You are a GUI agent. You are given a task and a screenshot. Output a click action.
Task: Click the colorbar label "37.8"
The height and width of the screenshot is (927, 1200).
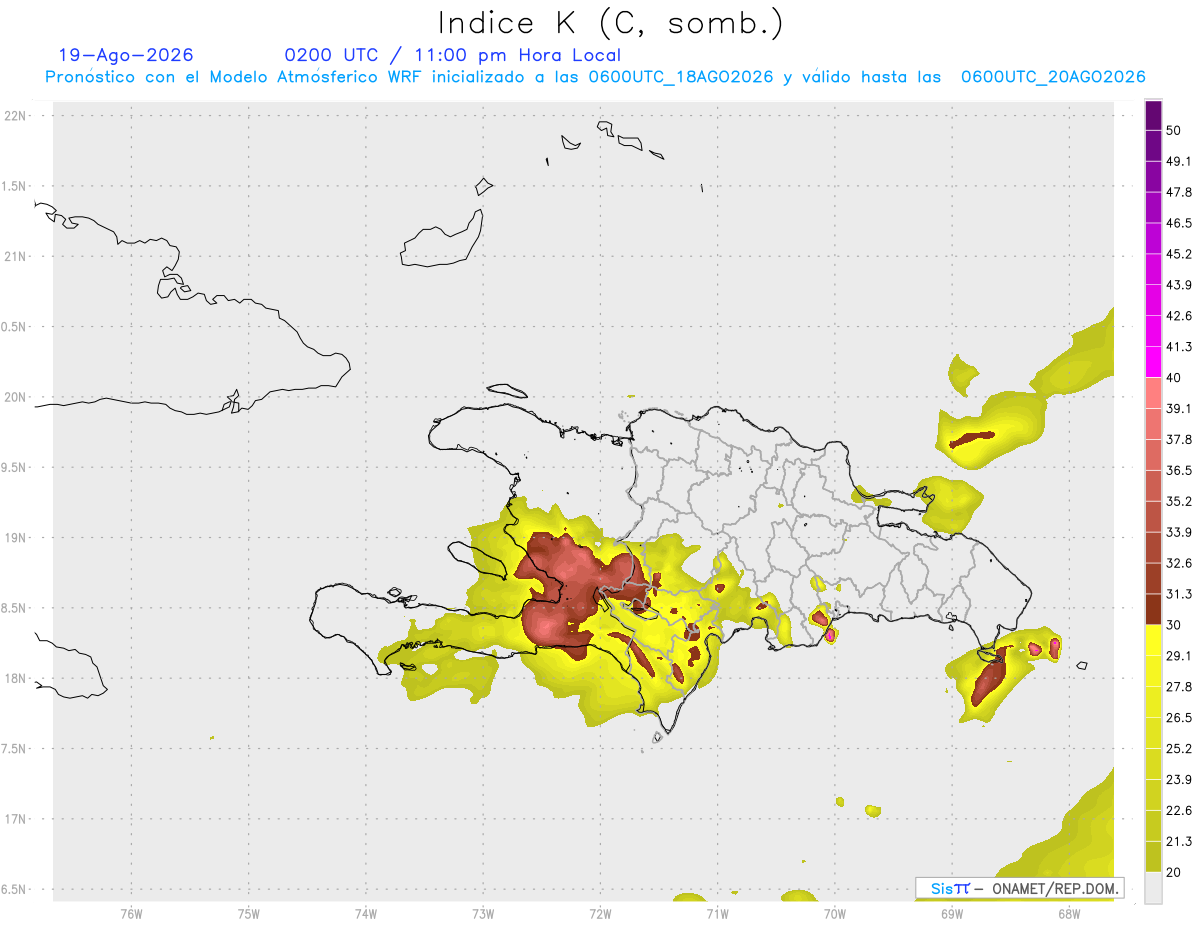(1179, 440)
